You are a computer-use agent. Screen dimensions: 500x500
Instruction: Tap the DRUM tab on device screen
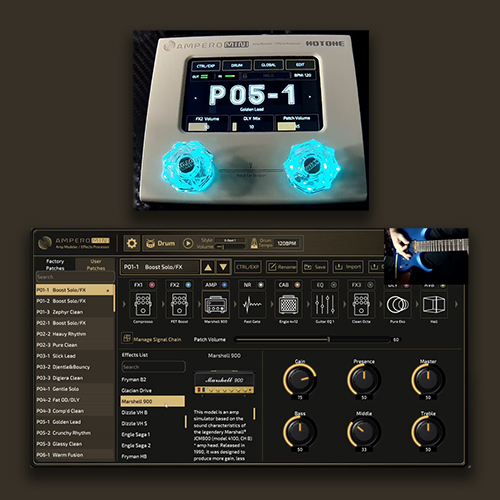pyautogui.click(x=237, y=65)
